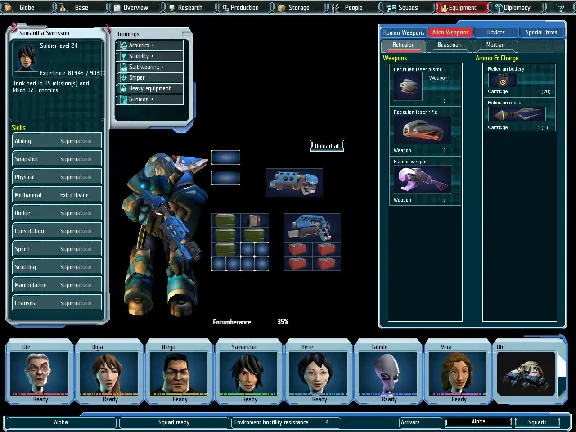The height and width of the screenshot is (432, 576).
Task: Click the Speed skill row
Action: [x=57, y=249]
